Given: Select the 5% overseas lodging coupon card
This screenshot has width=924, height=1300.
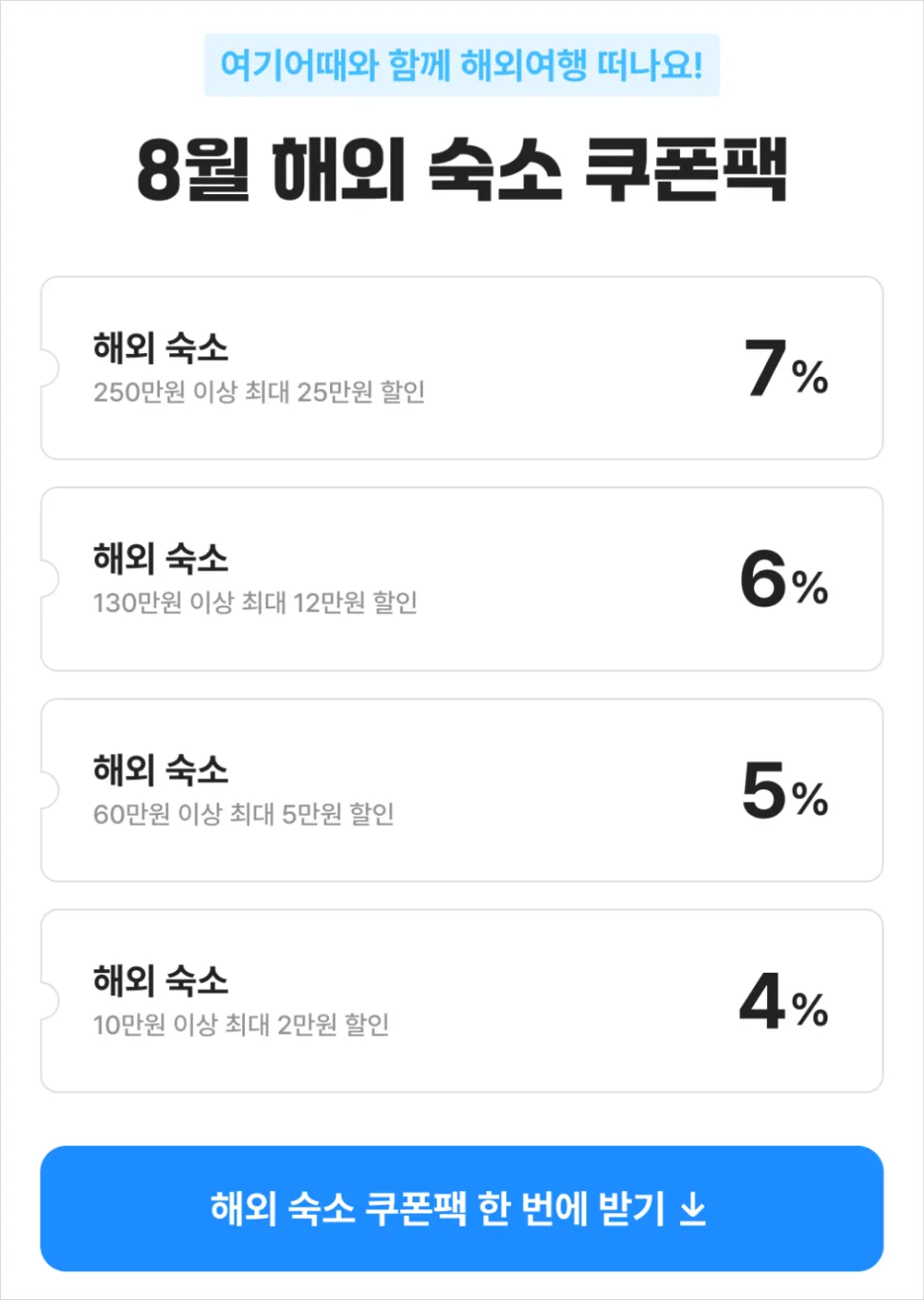Looking at the screenshot, I should coord(461,790).
